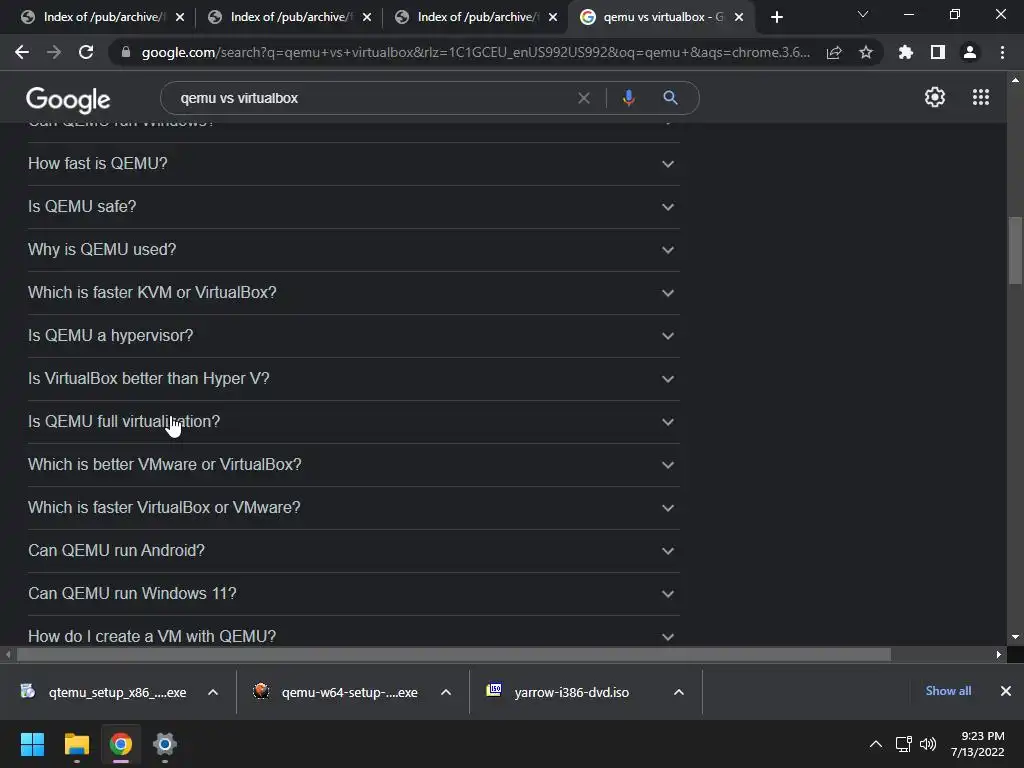The height and width of the screenshot is (768, 1024).
Task: Expand 'Is QEMU full virtualization?' question
Action: pos(353,423)
